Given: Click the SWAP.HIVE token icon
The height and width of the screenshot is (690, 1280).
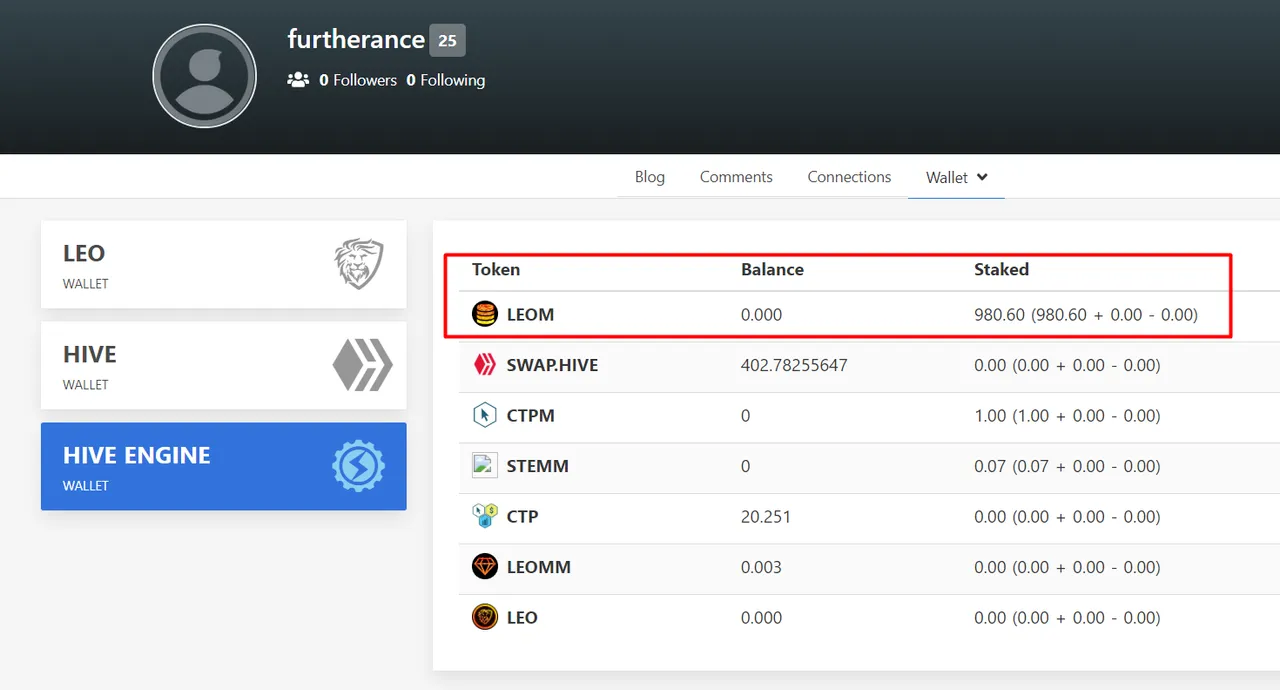Looking at the screenshot, I should click(485, 365).
